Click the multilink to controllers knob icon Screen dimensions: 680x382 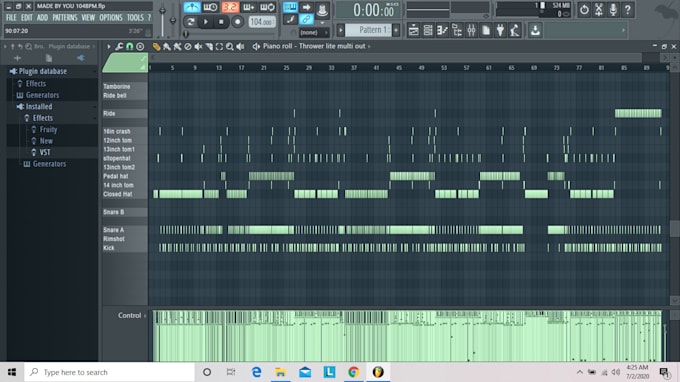(322, 10)
